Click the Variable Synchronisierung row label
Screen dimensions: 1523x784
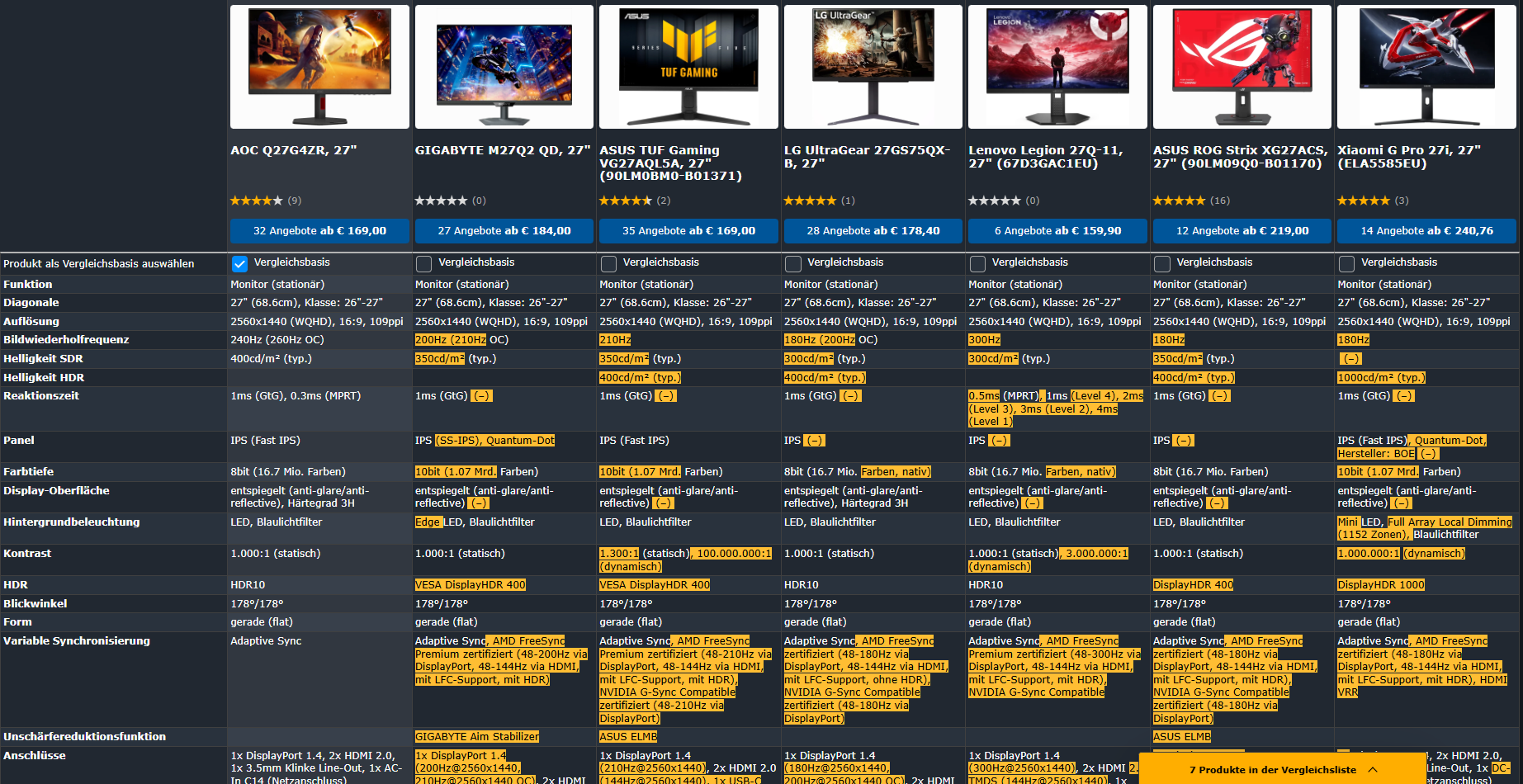77,640
